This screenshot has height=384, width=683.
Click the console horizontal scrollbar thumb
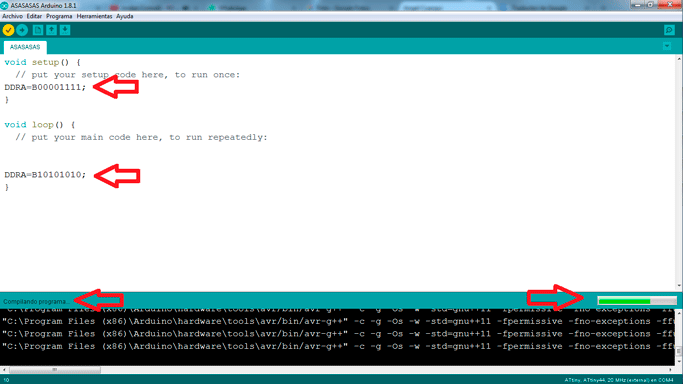tap(55, 370)
